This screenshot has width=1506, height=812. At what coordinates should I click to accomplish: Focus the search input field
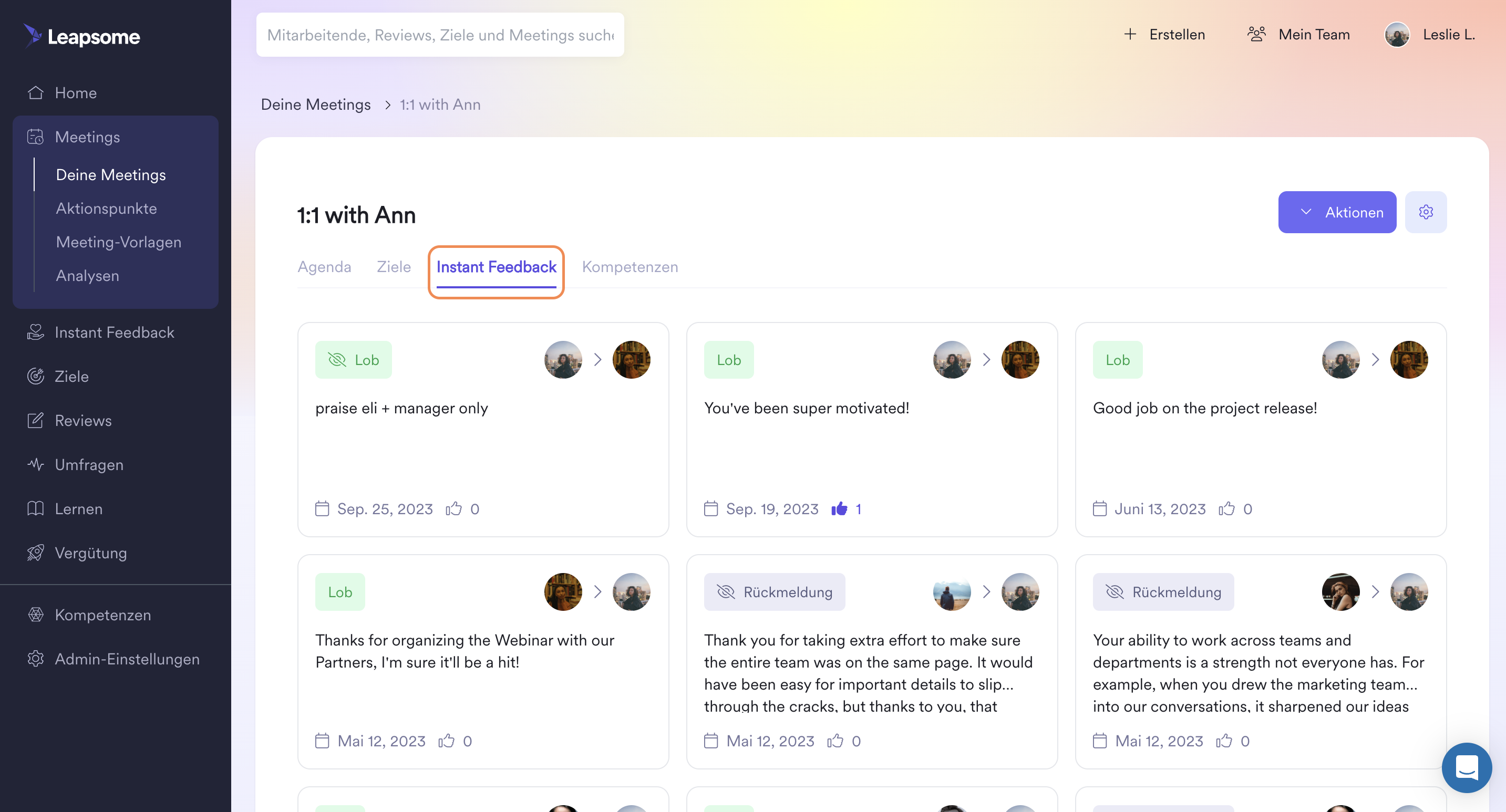[x=440, y=35]
